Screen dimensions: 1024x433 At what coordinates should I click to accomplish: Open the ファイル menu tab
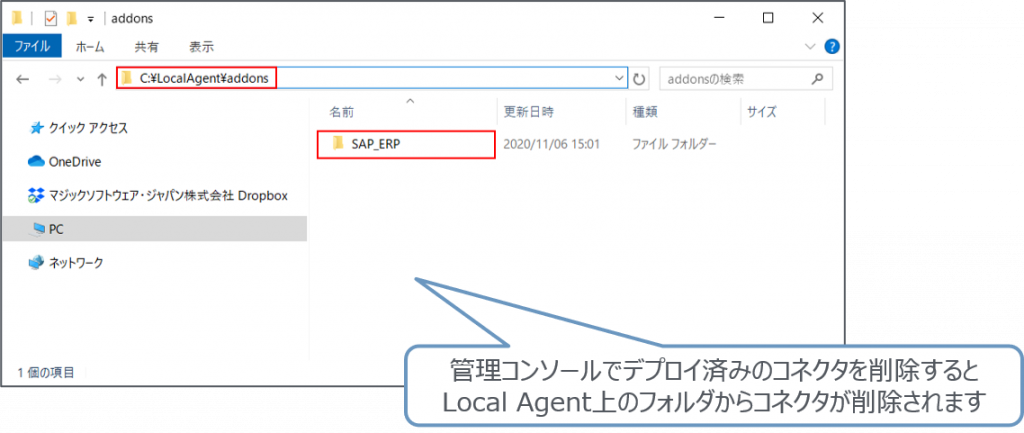[x=33, y=47]
